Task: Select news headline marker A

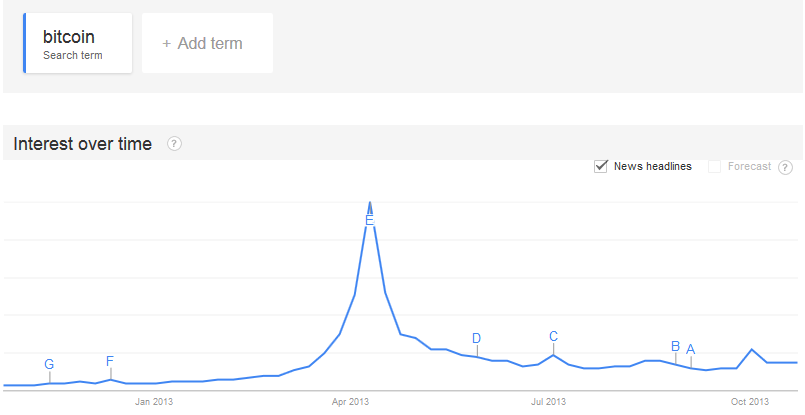Action: tap(691, 350)
